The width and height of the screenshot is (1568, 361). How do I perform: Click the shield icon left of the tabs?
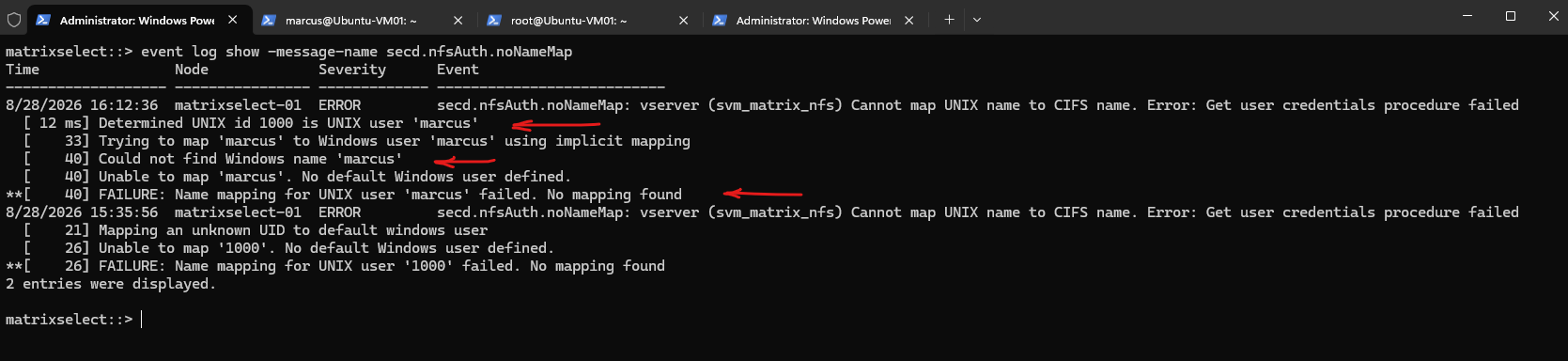click(14, 20)
